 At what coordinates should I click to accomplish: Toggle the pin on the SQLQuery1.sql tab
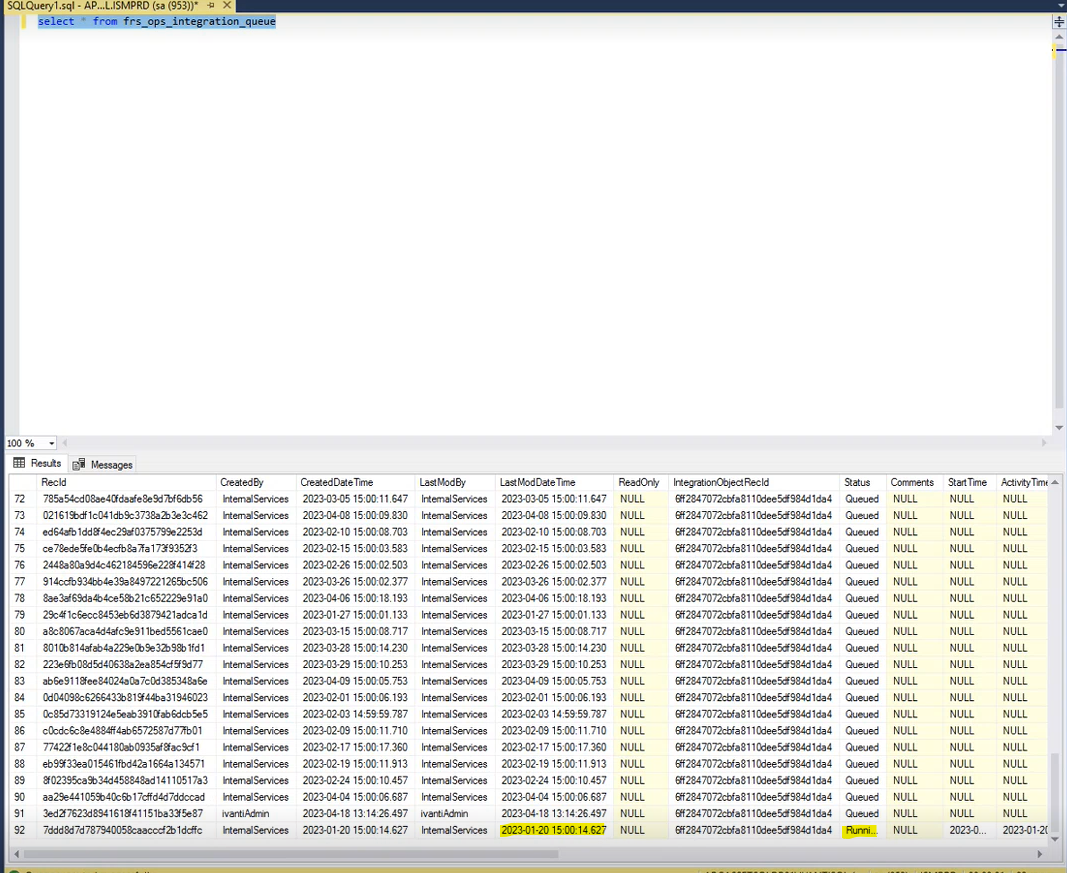pyautogui.click(x=210, y=4)
